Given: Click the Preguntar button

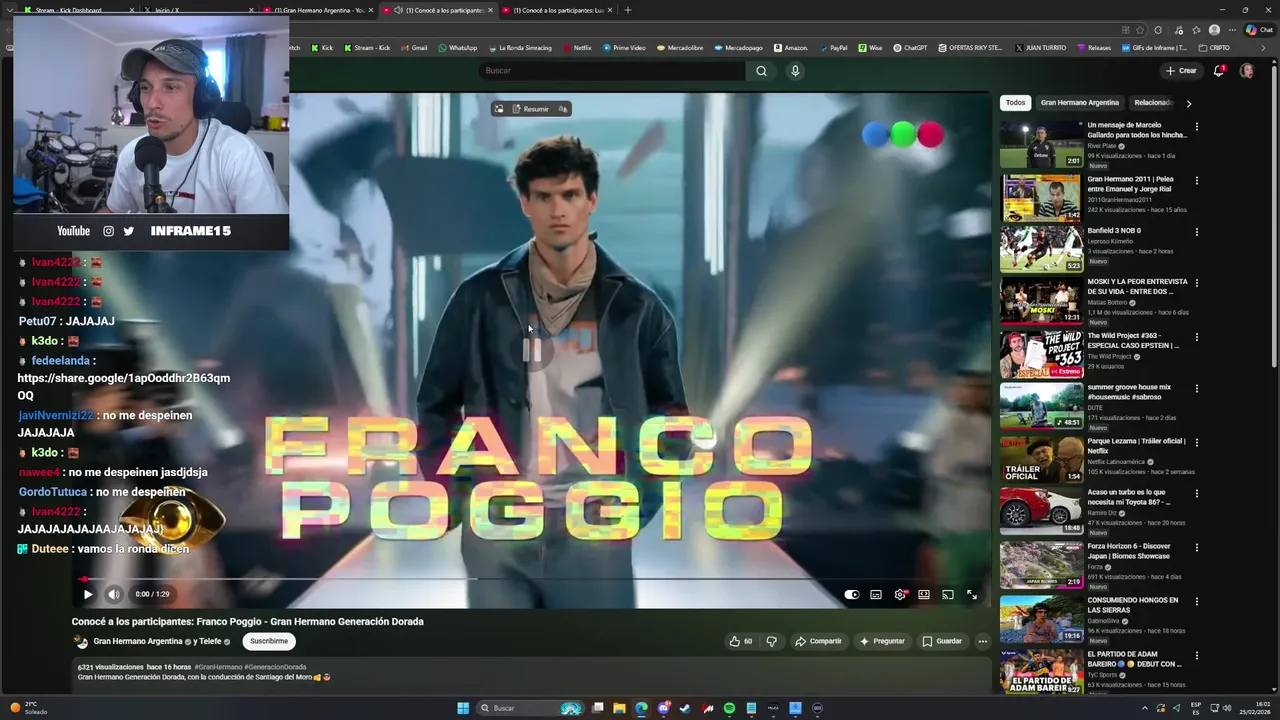Looking at the screenshot, I should [882, 641].
